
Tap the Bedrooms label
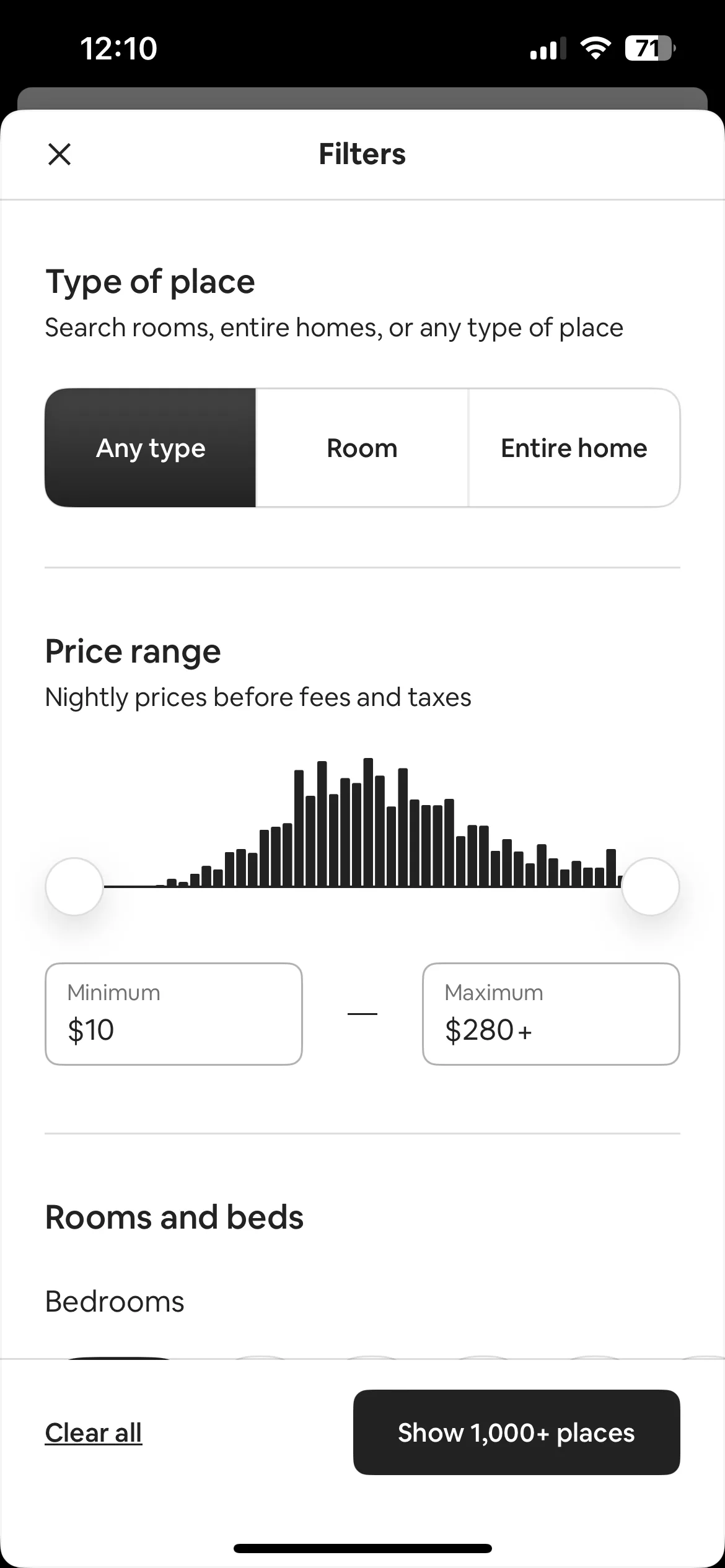tap(115, 1301)
